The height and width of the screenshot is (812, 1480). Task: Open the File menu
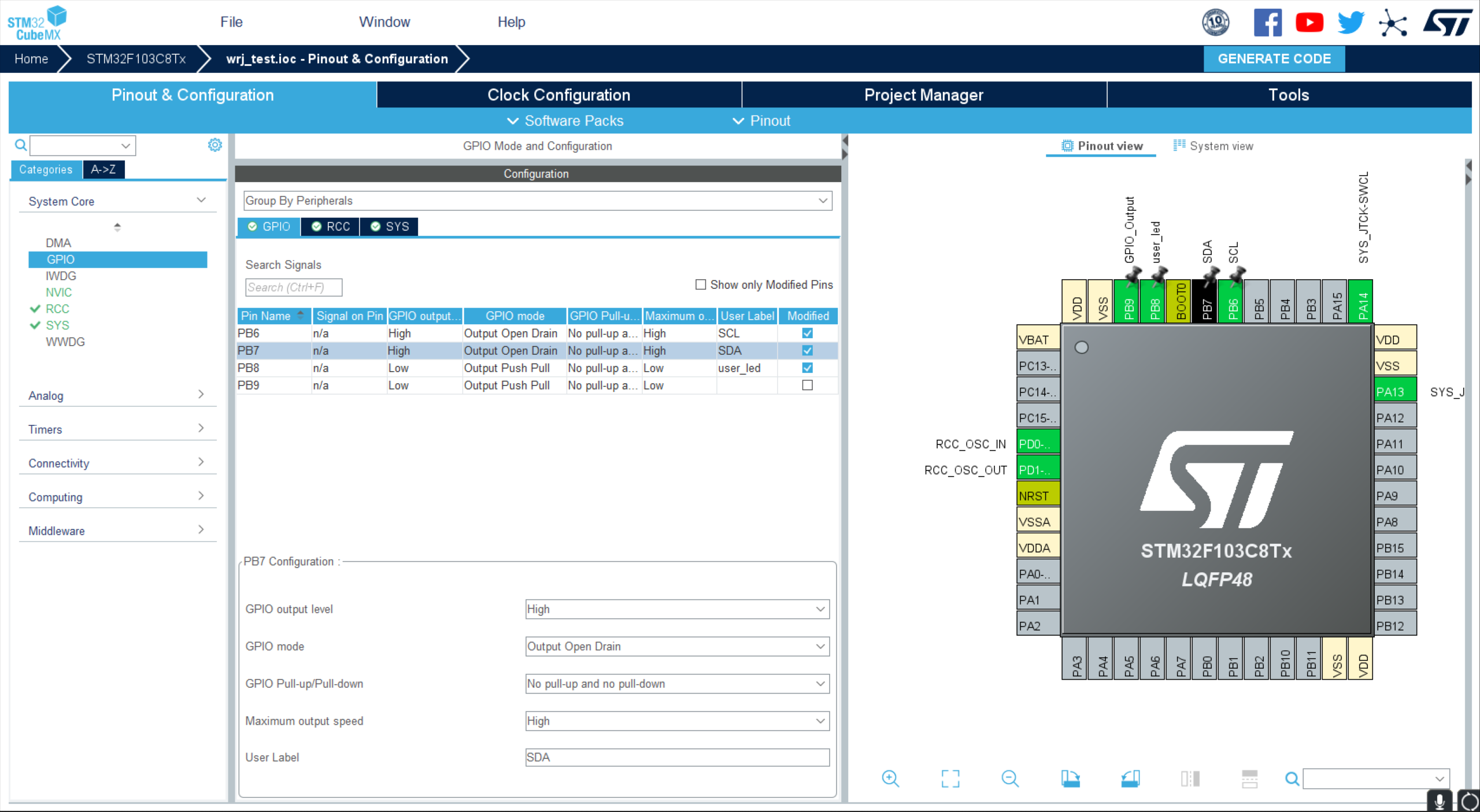tap(231, 22)
